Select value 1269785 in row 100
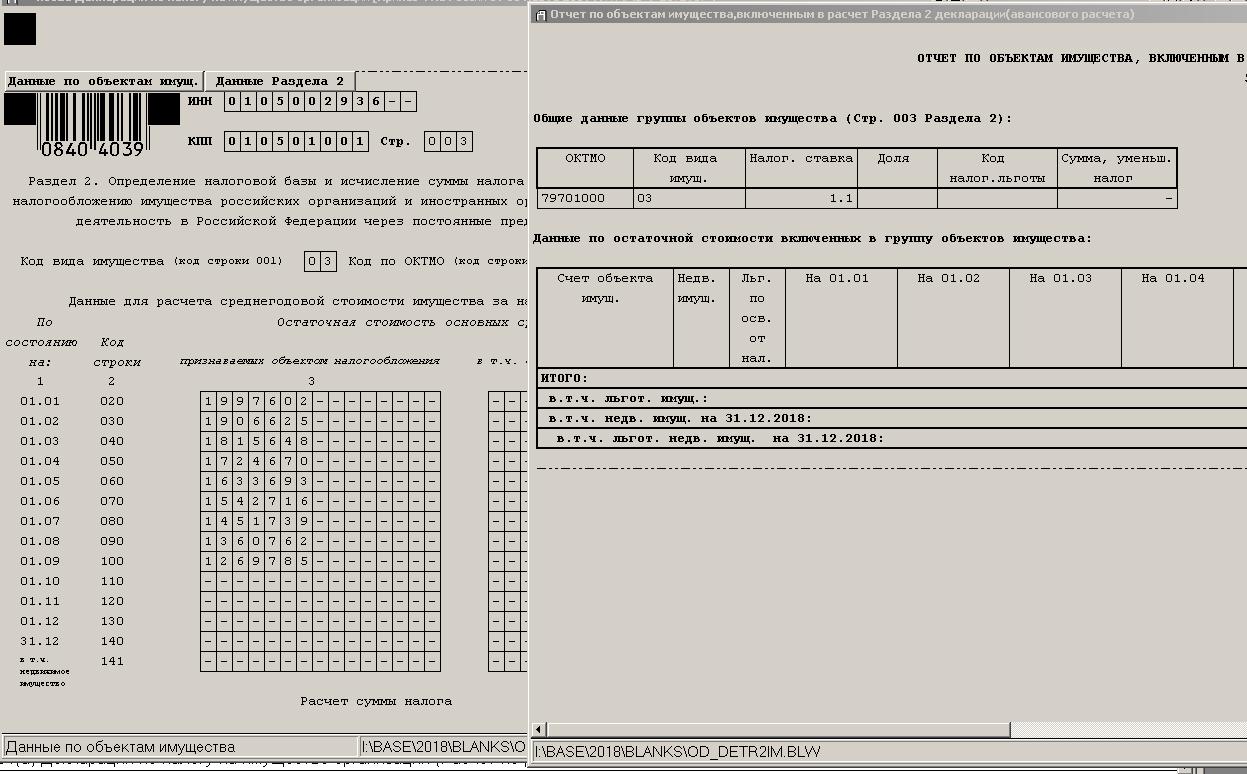The height and width of the screenshot is (774, 1247). coord(320,561)
